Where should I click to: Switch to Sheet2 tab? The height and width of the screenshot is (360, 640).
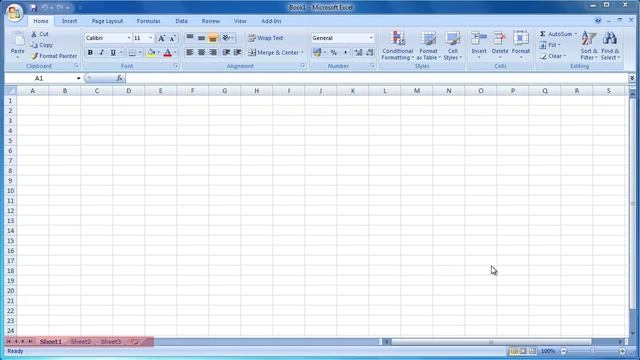pyautogui.click(x=81, y=342)
